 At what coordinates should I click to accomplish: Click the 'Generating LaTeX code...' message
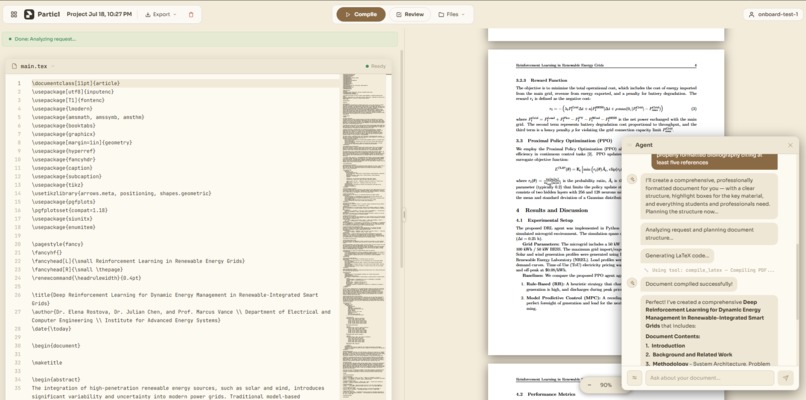(x=677, y=256)
